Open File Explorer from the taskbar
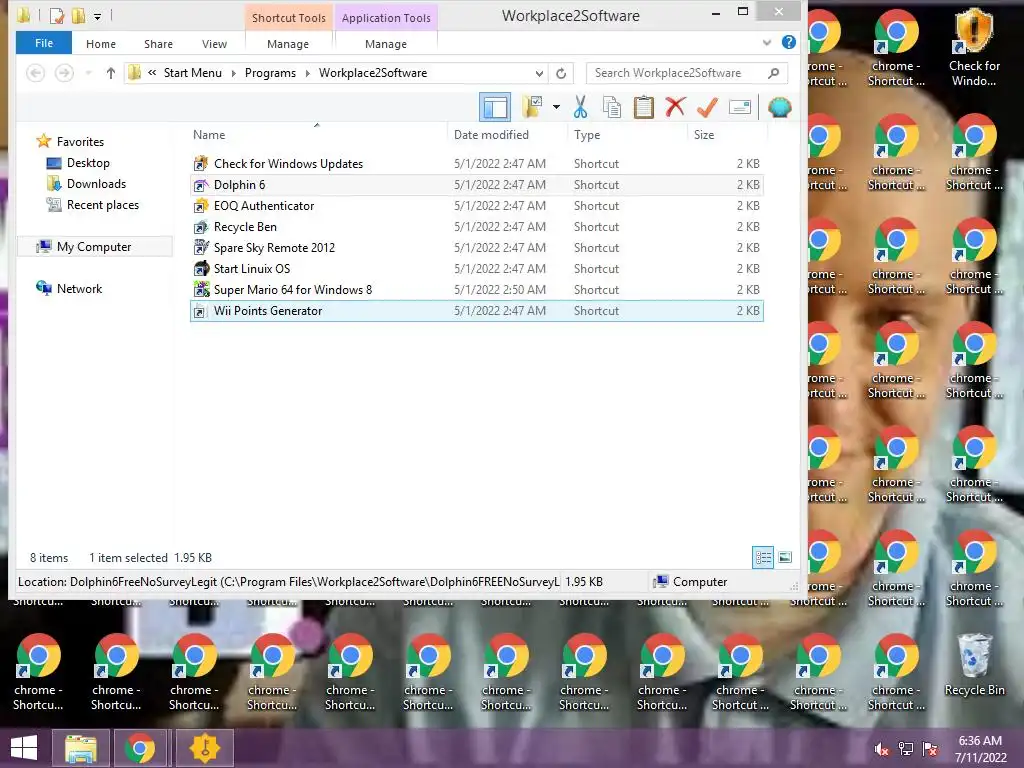1024x768 pixels. (80, 748)
